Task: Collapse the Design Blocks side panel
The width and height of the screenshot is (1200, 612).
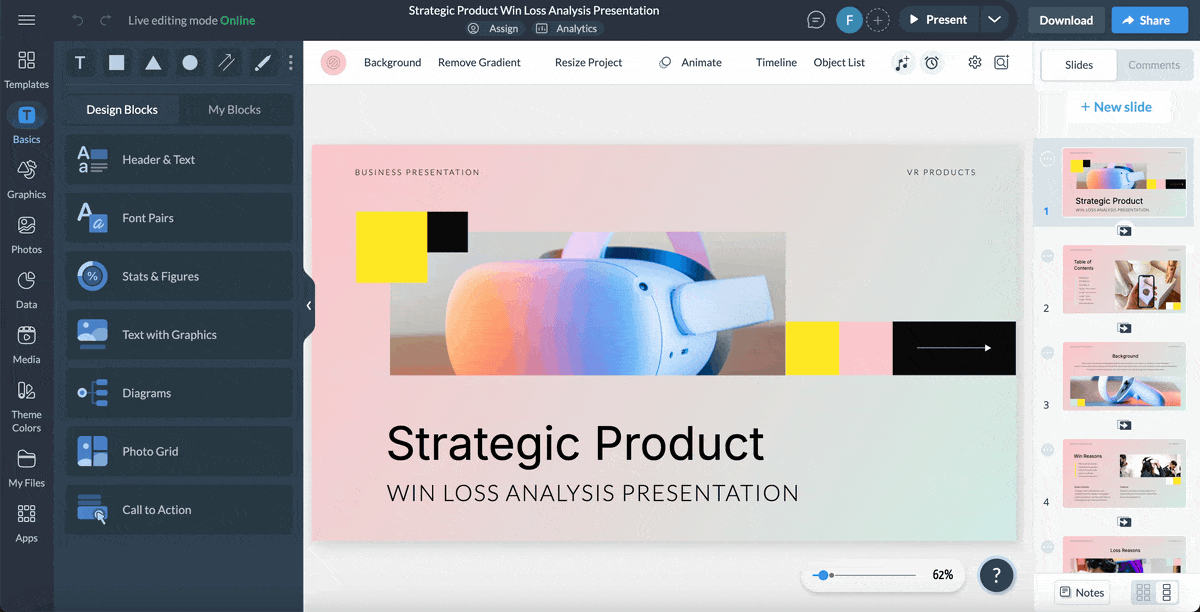Action: [309, 305]
